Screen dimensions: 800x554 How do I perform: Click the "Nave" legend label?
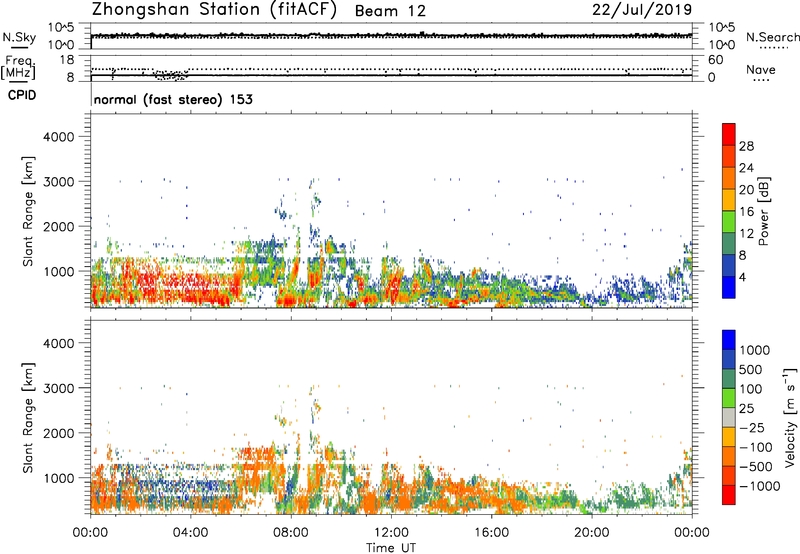tap(761, 70)
